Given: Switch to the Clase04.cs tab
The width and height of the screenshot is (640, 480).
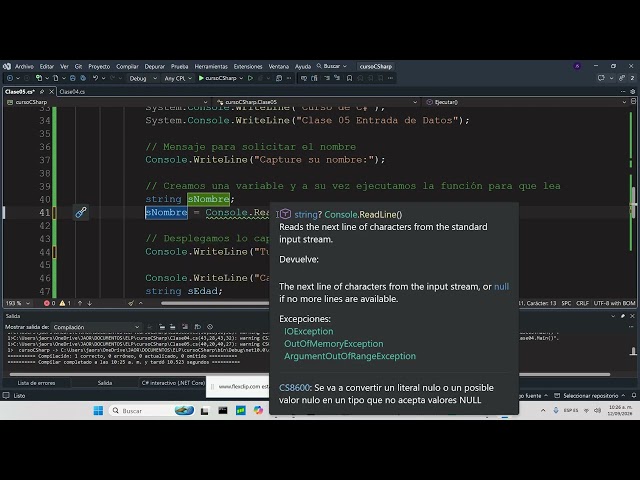Looking at the screenshot, I should (x=72, y=92).
